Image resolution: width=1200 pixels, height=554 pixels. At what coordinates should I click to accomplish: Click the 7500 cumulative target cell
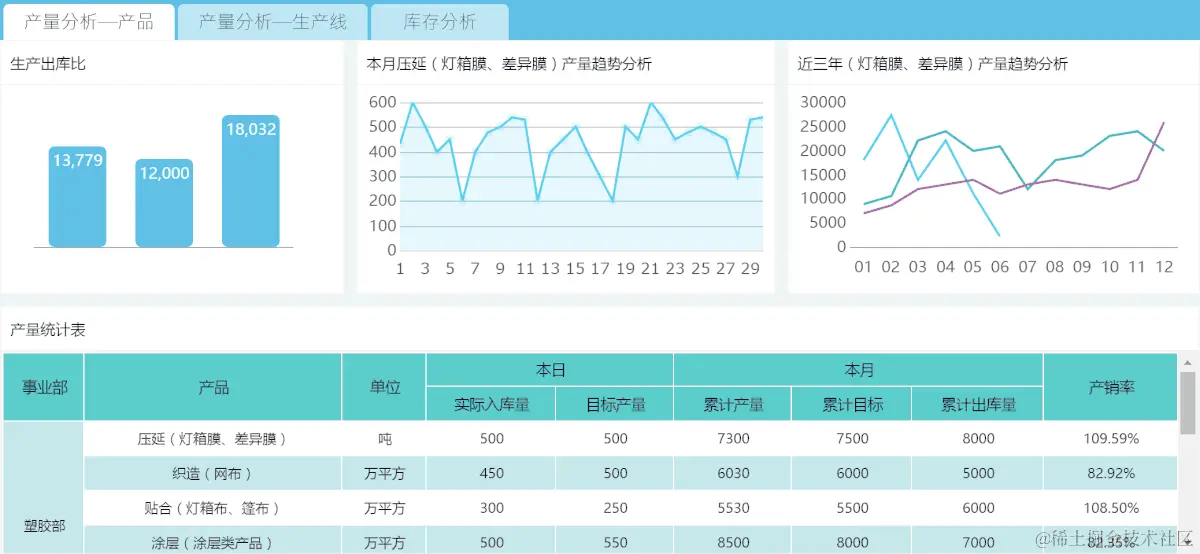tap(852, 439)
